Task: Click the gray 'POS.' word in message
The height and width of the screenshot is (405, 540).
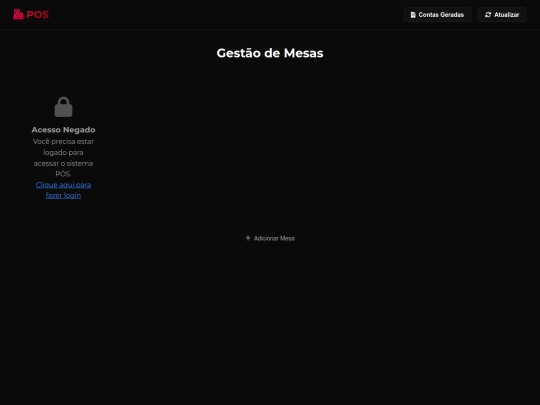Action: (x=63, y=174)
